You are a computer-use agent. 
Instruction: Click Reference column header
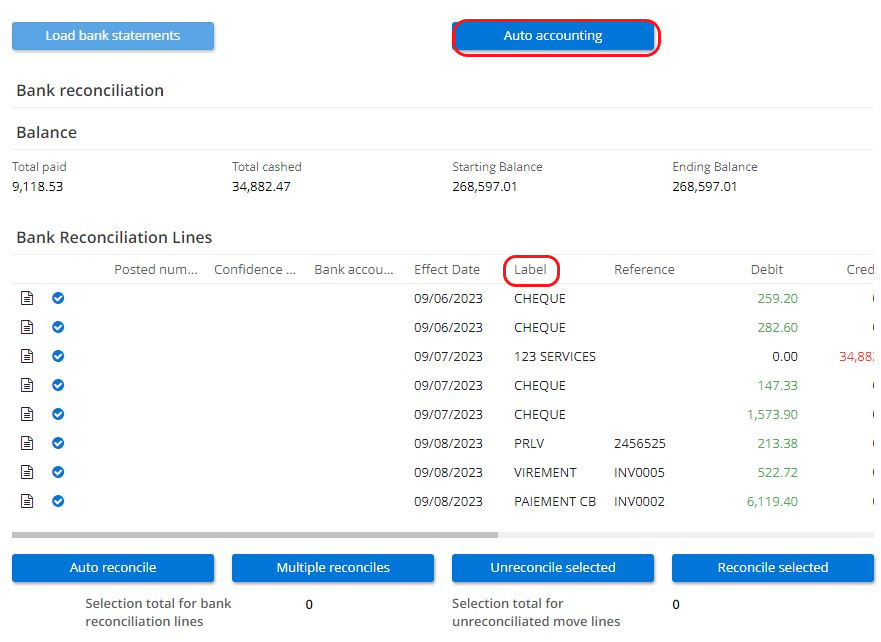coord(644,269)
